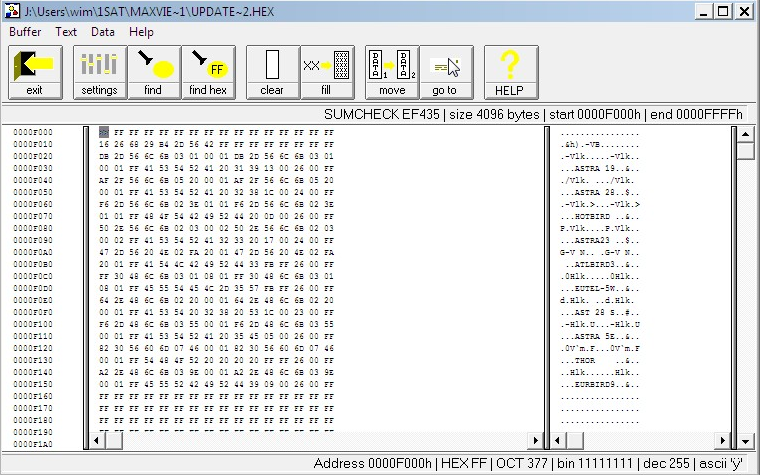Click ASCII text 'HOTBIRD'
760x475 pixels.
tap(592, 217)
